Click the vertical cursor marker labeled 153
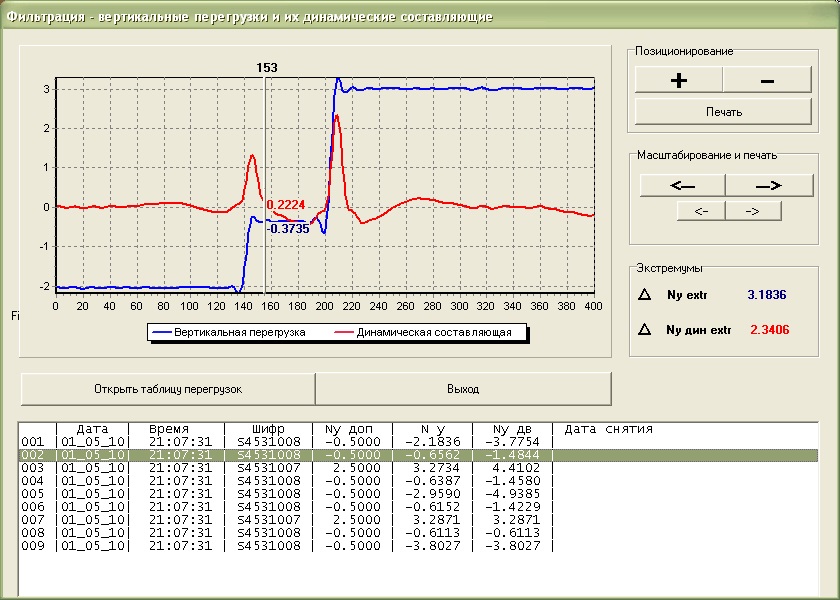 [x=266, y=68]
